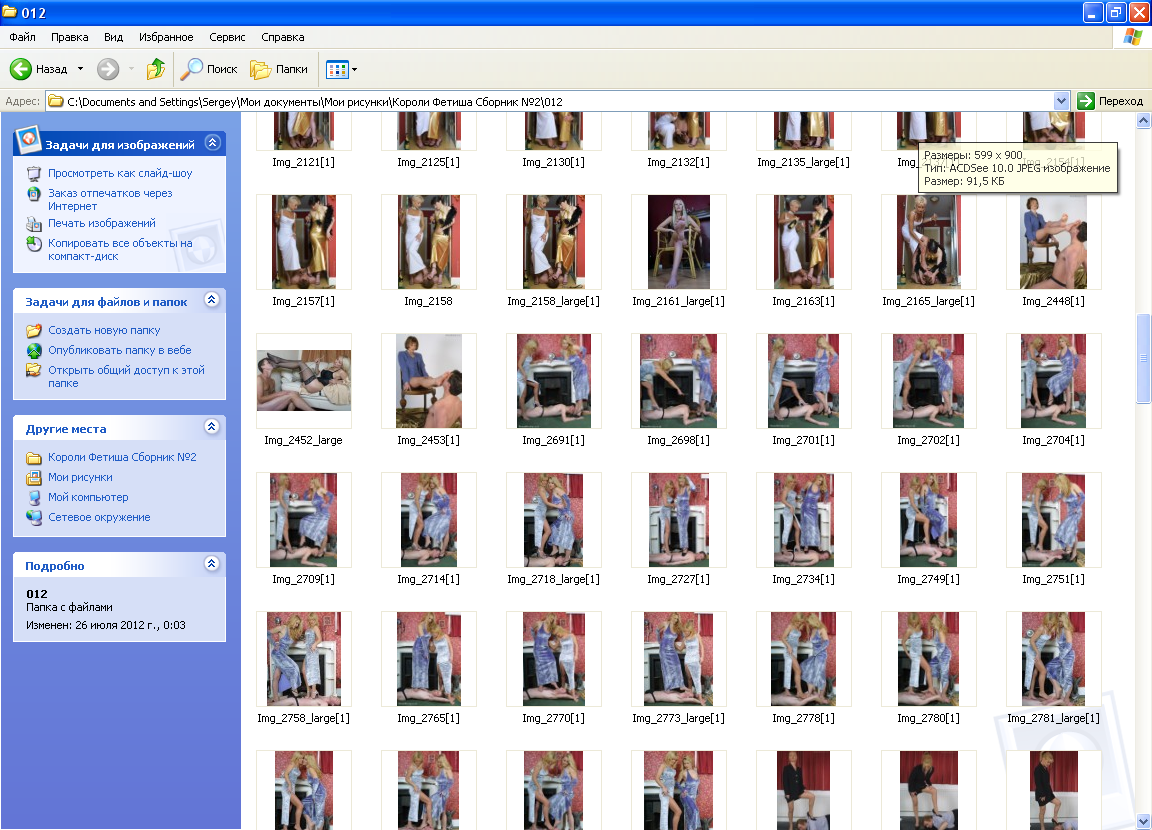Select the Img_2691[1] thumbnail

(x=553, y=380)
